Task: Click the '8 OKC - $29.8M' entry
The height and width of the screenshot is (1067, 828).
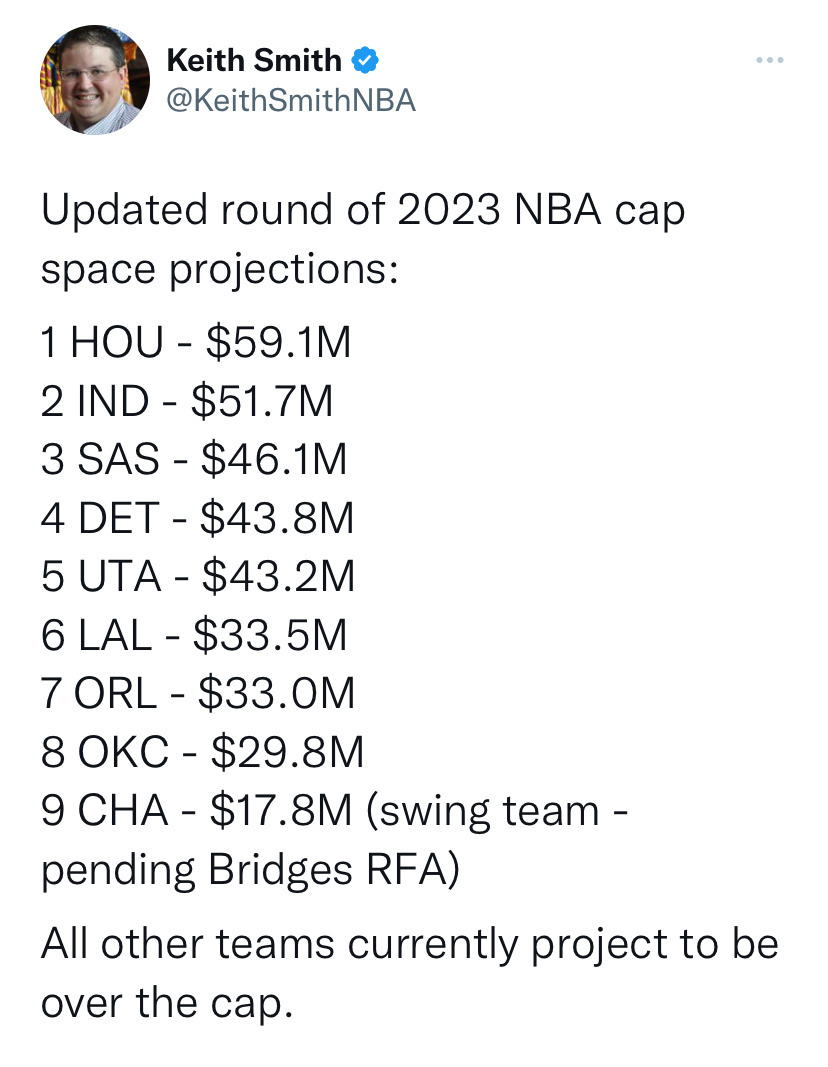Action: [202, 752]
